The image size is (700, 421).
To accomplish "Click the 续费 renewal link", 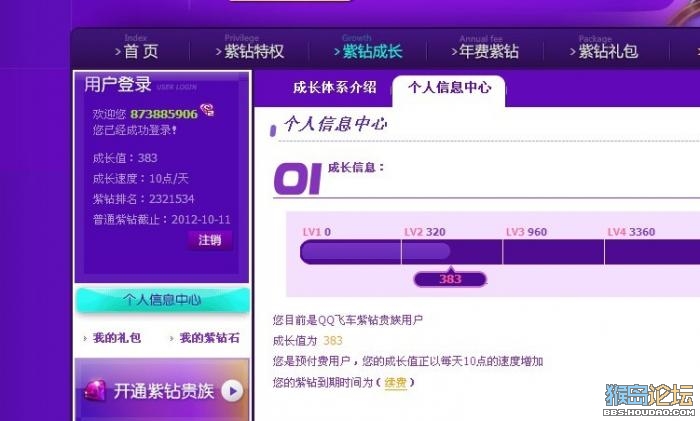I will 396,383.
